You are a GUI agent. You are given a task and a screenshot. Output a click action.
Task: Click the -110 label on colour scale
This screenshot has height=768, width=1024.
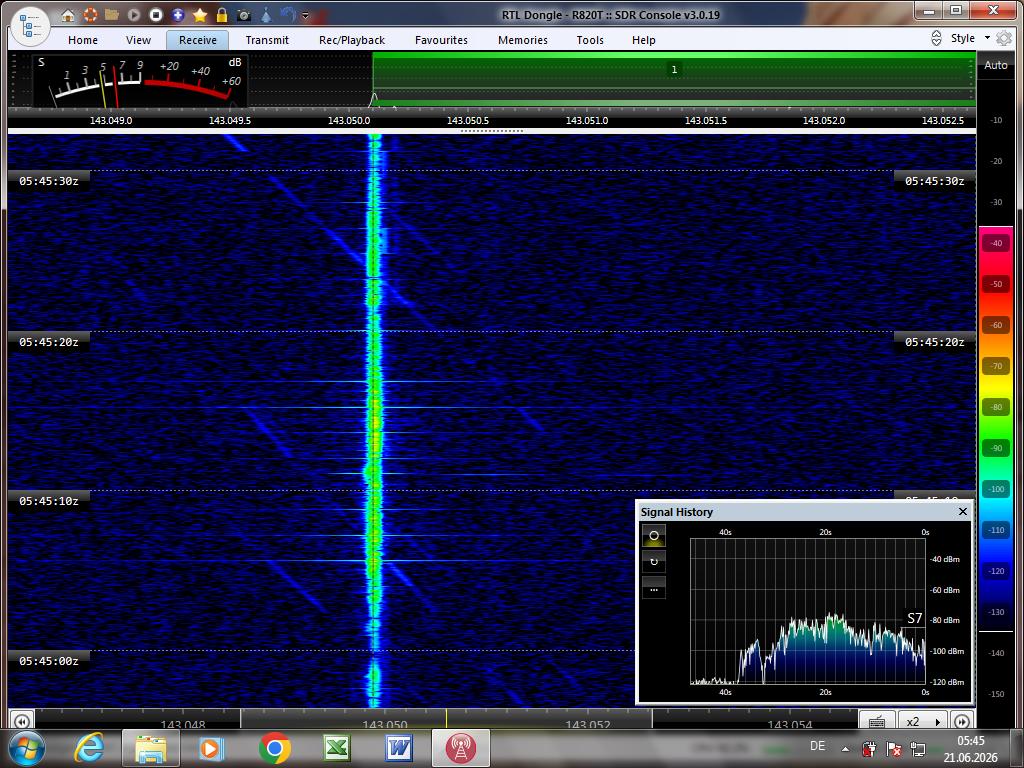pyautogui.click(x=996, y=530)
